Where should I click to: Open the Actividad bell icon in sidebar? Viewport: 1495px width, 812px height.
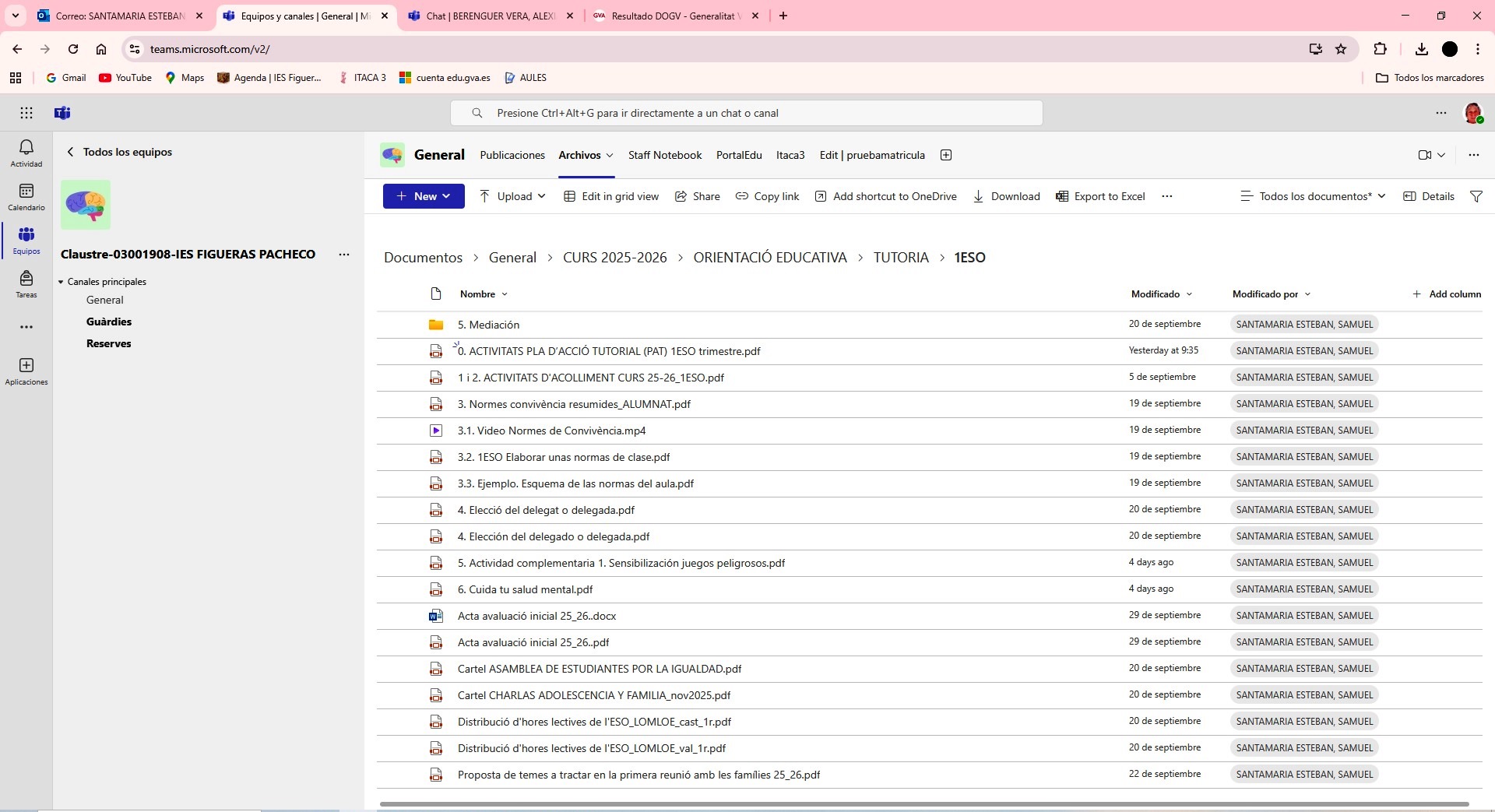pos(26,152)
